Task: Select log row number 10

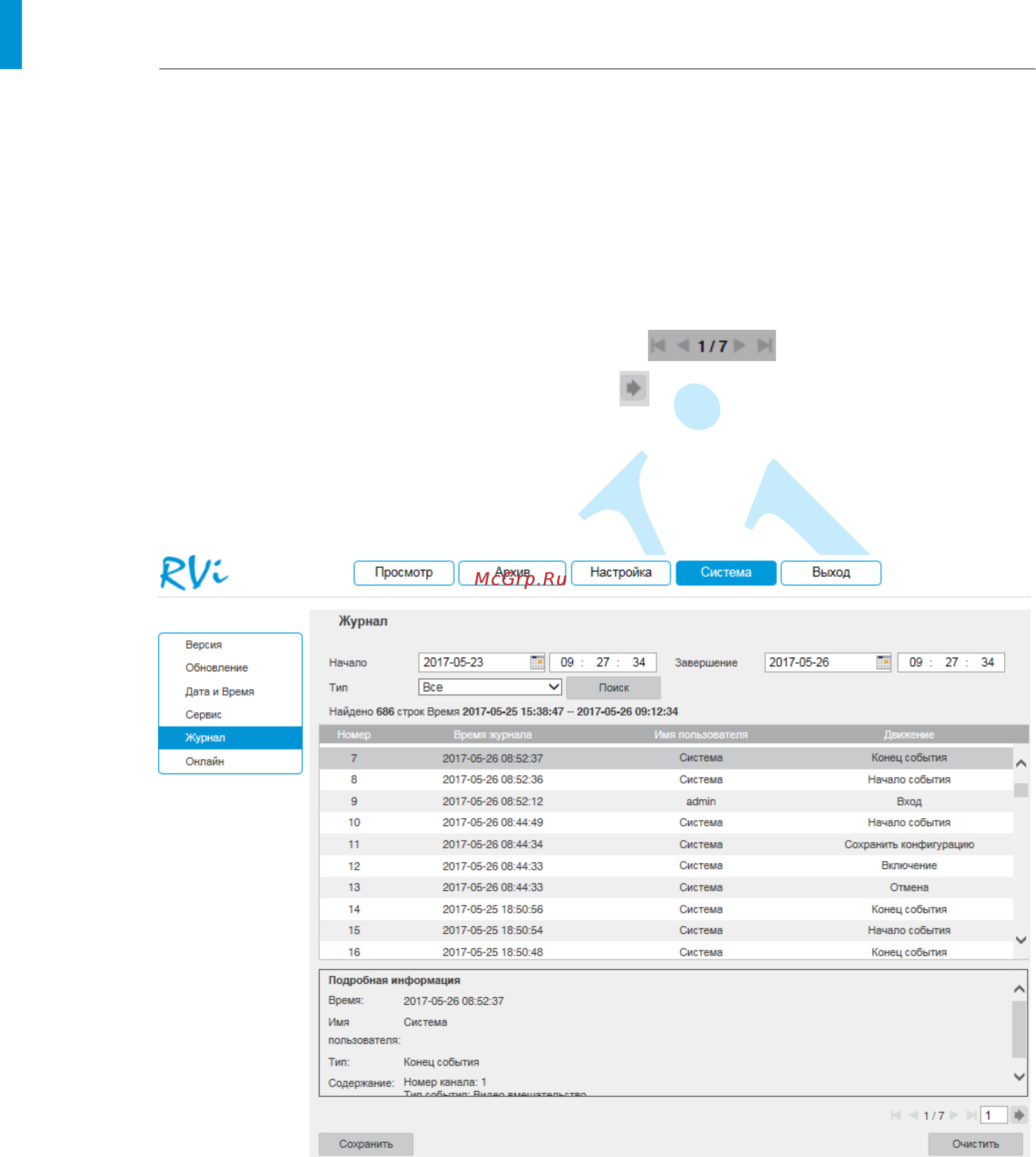Action: 666,822
